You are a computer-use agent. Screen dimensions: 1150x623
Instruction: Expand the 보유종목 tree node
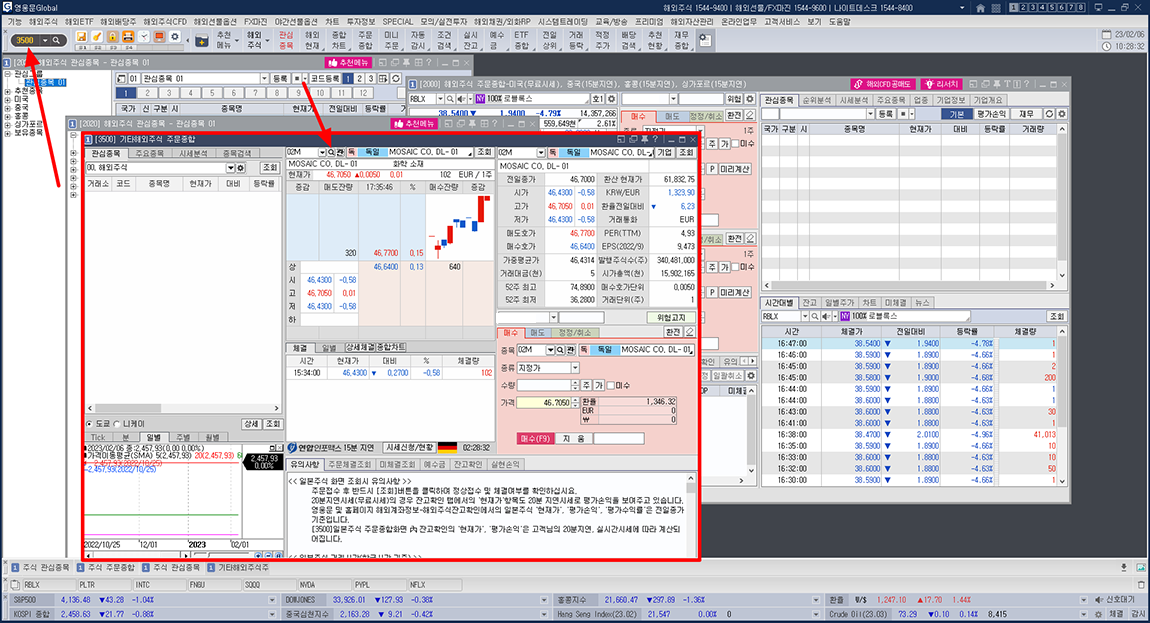[x=7, y=133]
